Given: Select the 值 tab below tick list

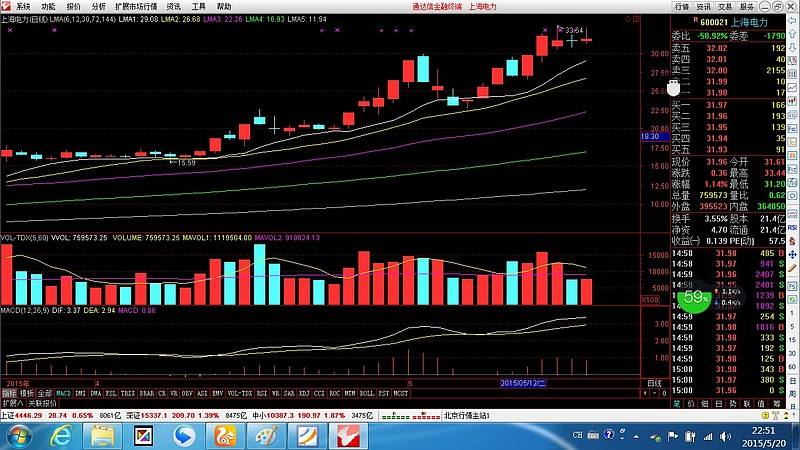Looking at the screenshot, I should tap(761, 403).
